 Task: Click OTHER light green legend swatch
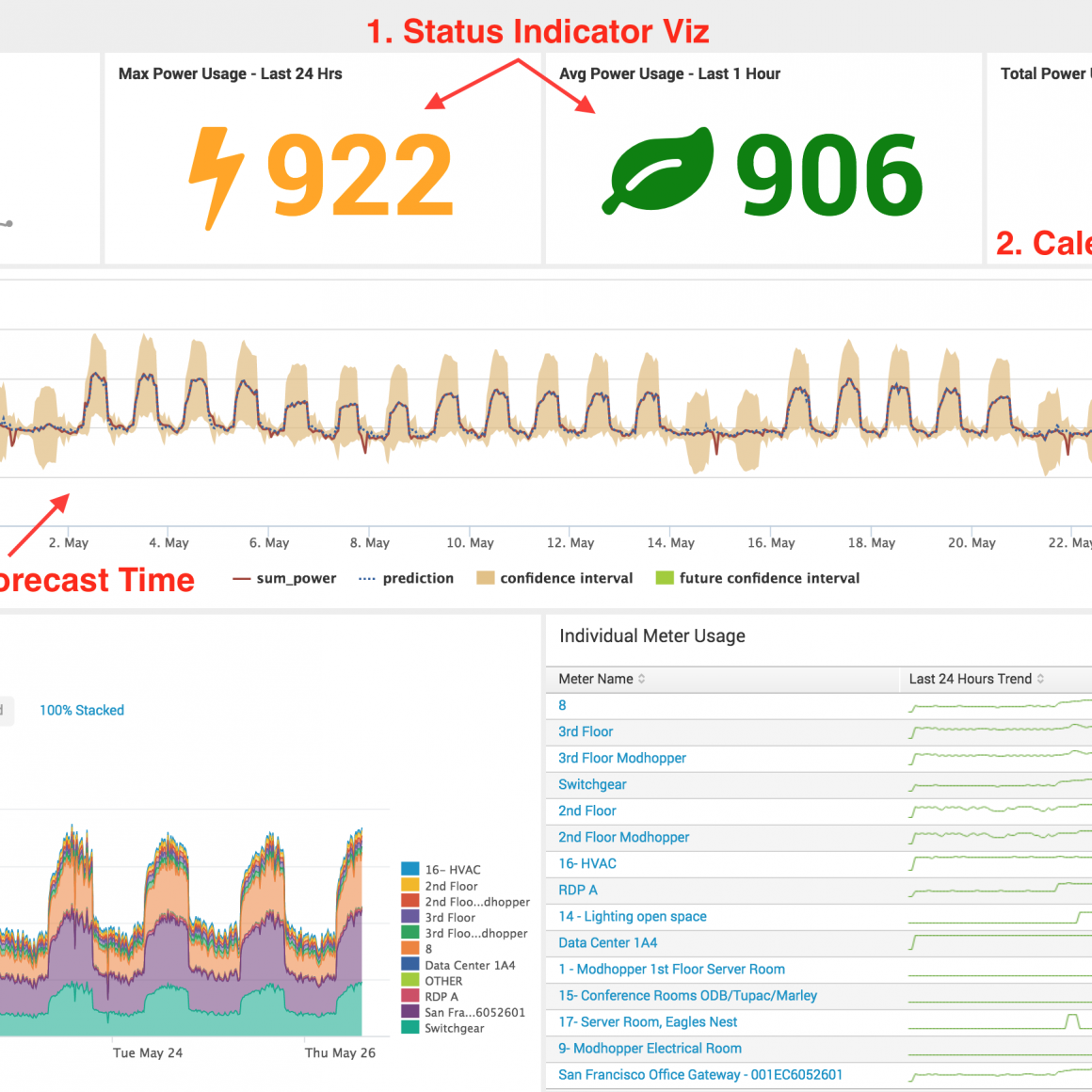tap(409, 981)
